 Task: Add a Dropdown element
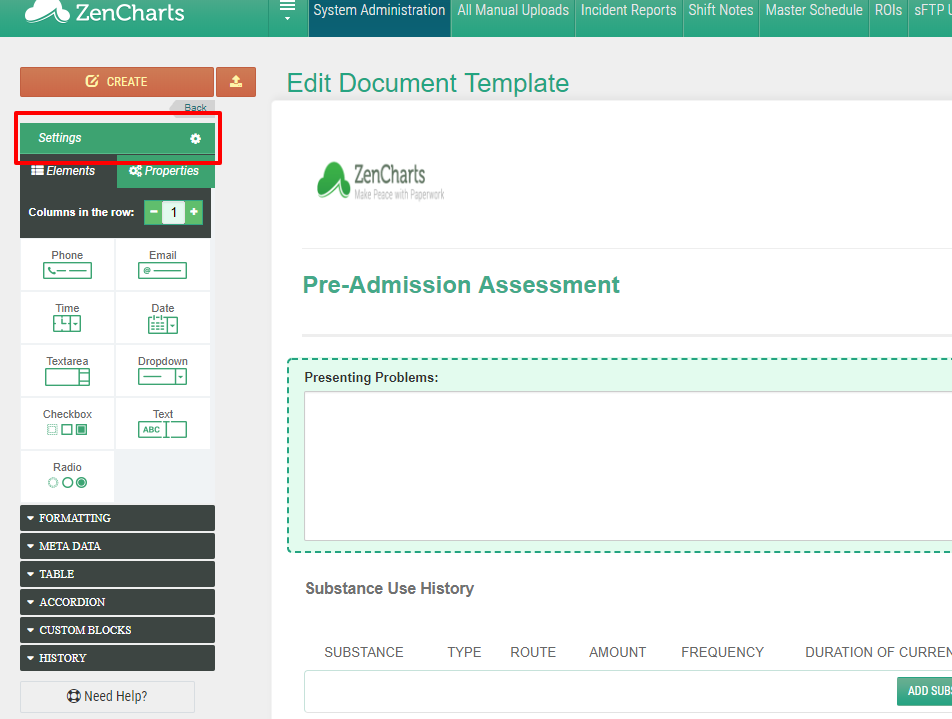click(x=163, y=370)
